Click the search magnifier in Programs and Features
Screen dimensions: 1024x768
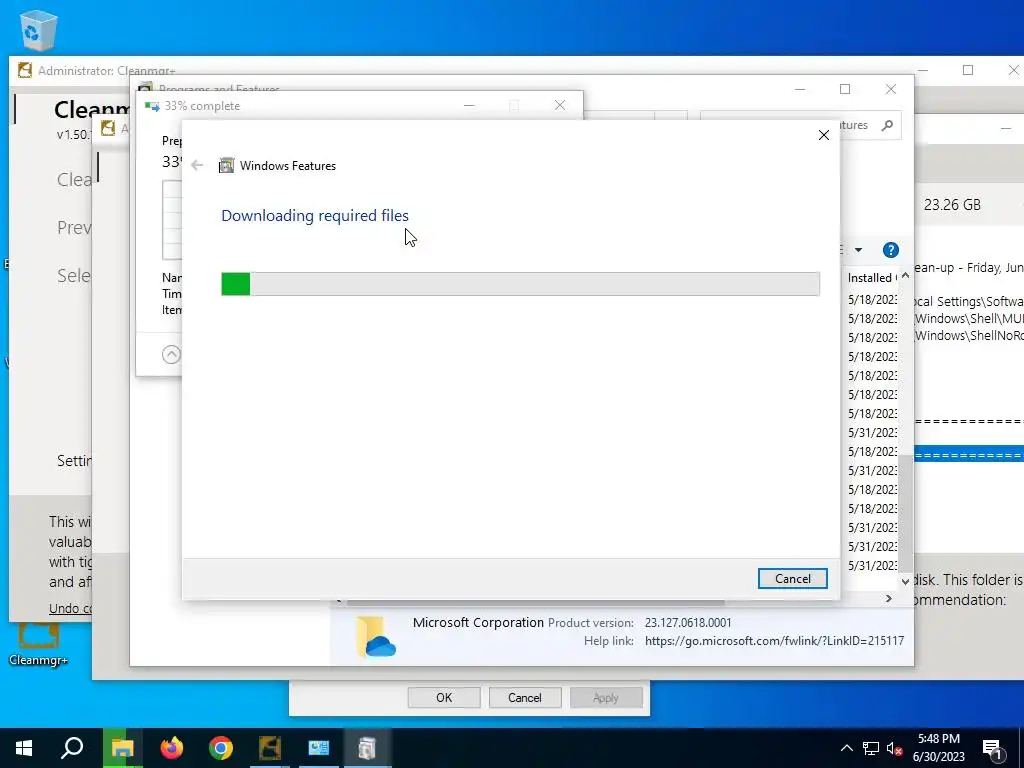(887, 125)
